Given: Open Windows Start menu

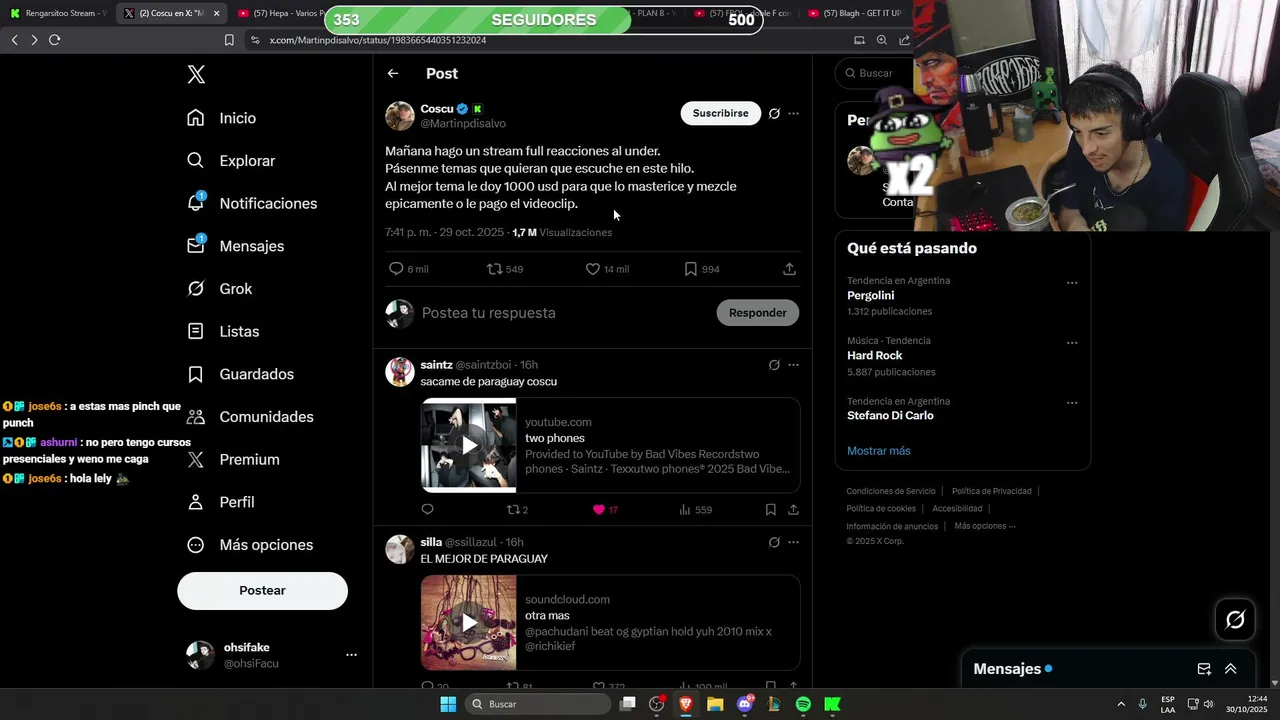Looking at the screenshot, I should pos(448,704).
